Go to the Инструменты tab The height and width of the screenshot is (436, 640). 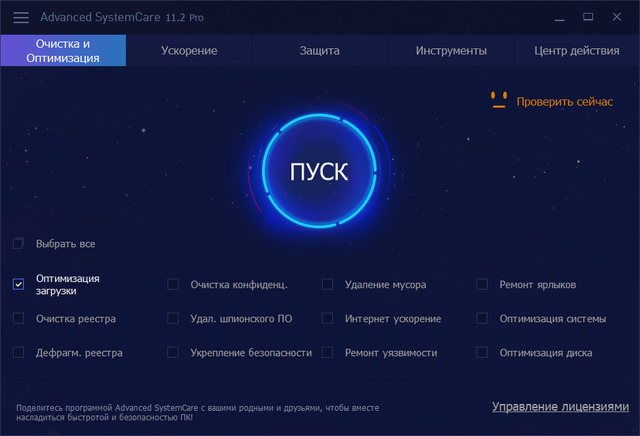coord(451,51)
